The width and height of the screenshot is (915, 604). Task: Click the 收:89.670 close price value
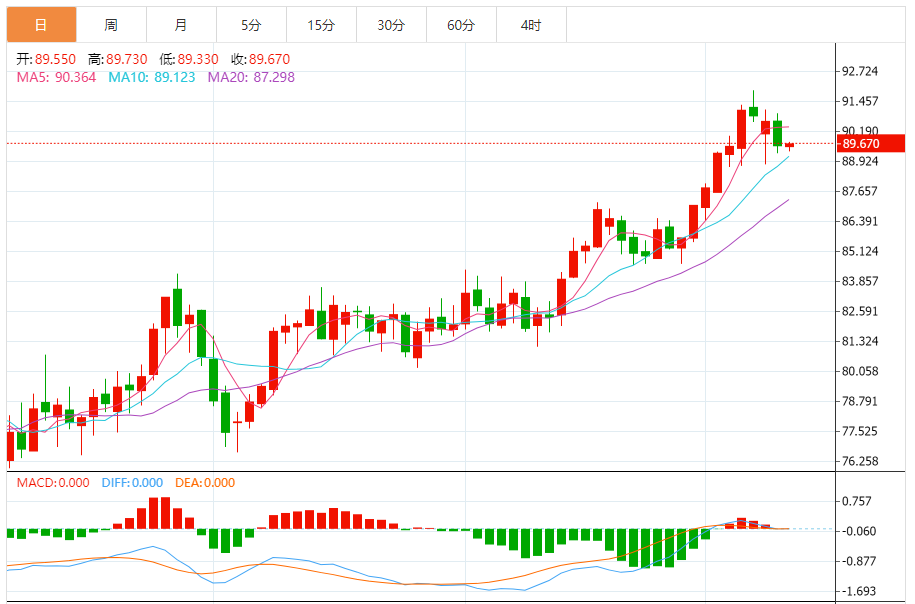point(260,59)
